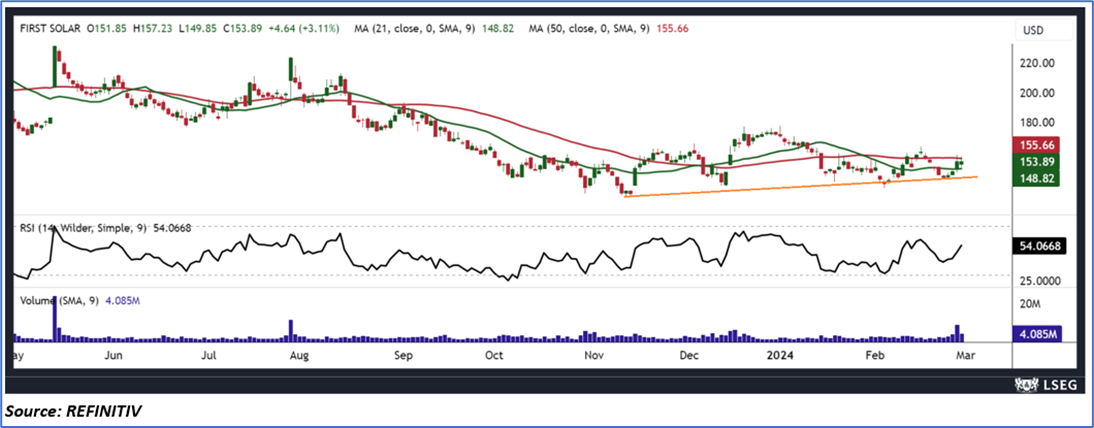Viewport: 1094px width, 428px height.
Task: Click the 220.00 price axis label
Action: pyautogui.click(x=1037, y=64)
